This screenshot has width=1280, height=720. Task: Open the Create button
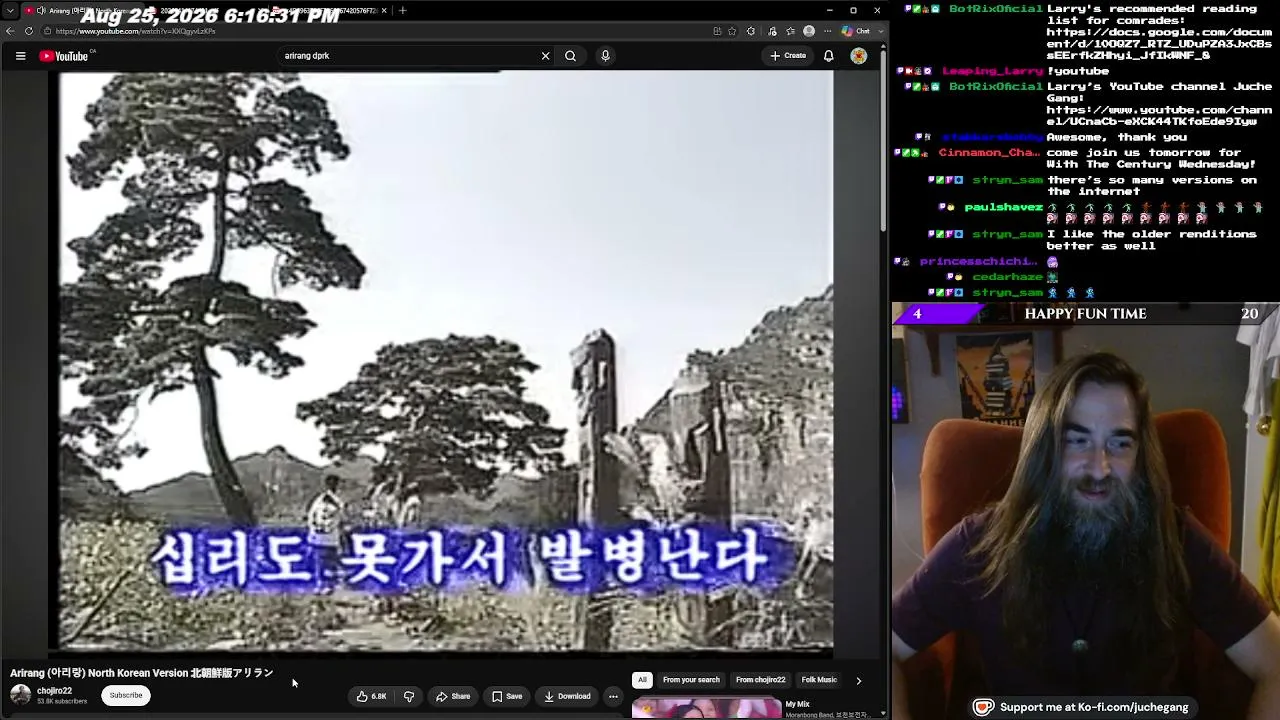coord(788,56)
